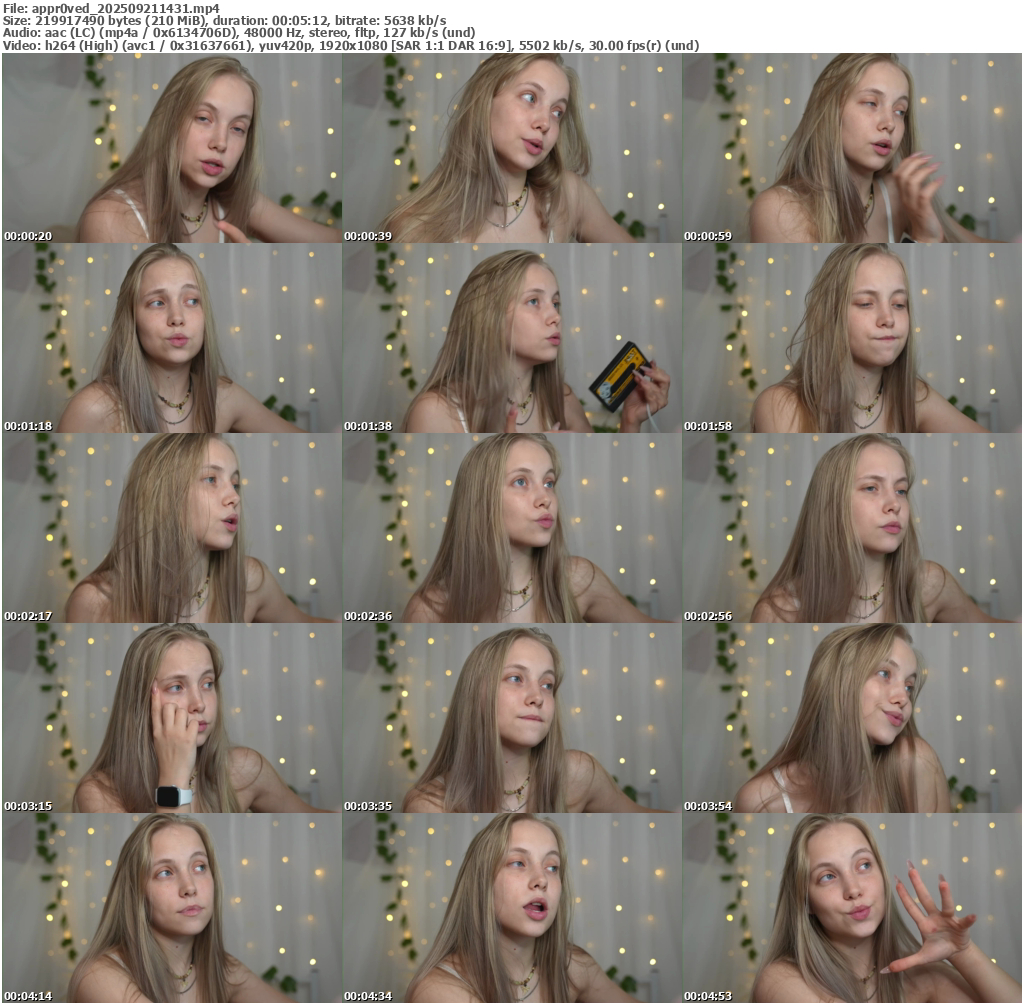This screenshot has height=1003, width=1024.
Task: Select the last frame with open hand gesture
Action: pos(852,907)
